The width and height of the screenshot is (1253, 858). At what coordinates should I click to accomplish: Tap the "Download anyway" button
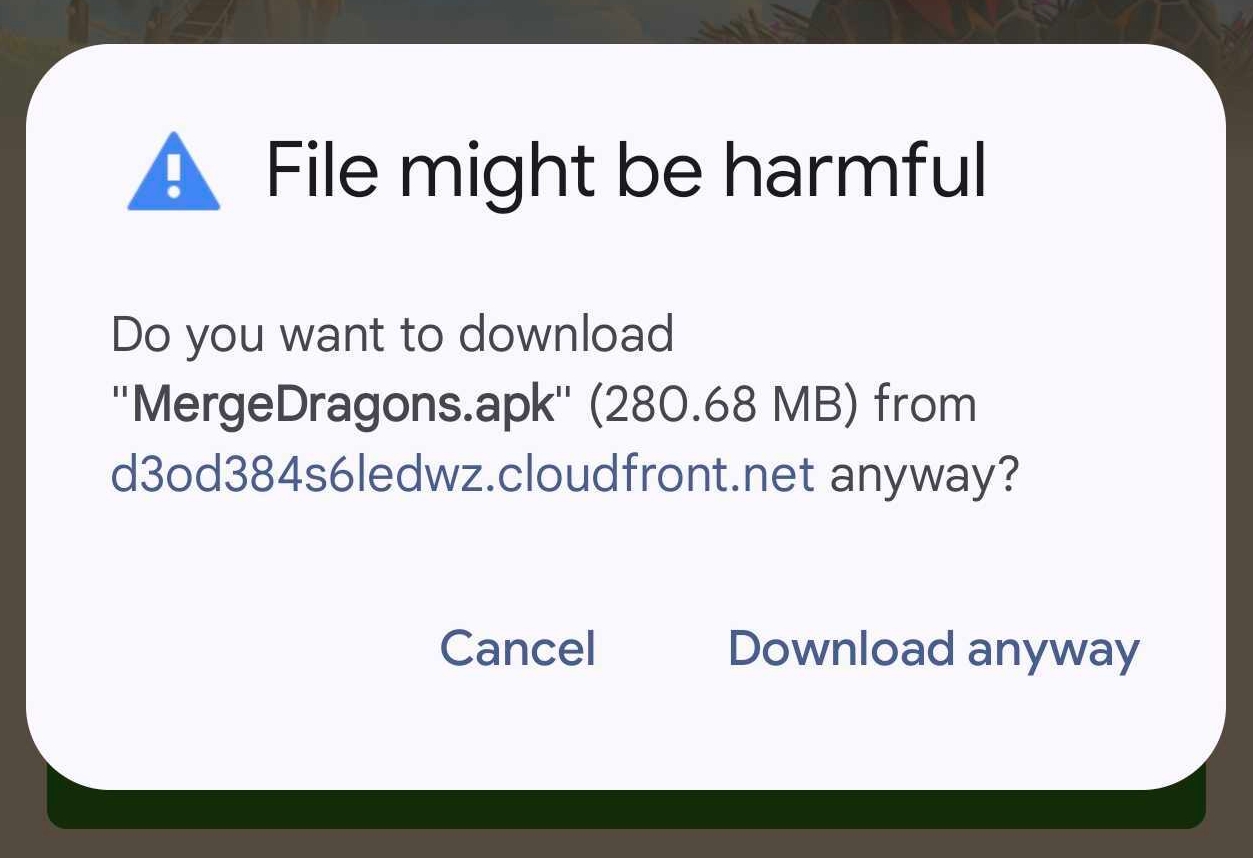click(933, 649)
